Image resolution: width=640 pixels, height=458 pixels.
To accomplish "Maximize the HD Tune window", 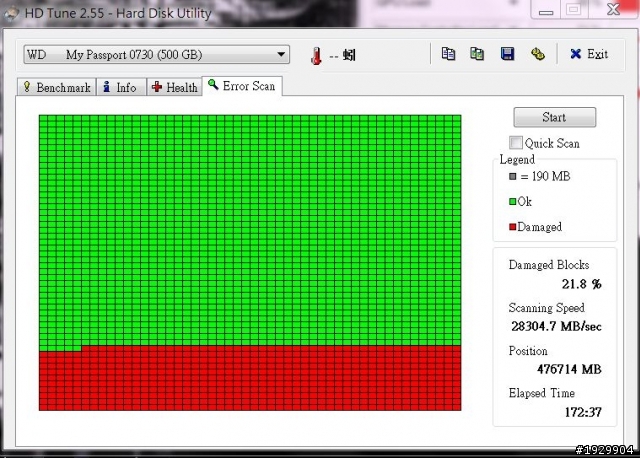I will [x=574, y=9].
